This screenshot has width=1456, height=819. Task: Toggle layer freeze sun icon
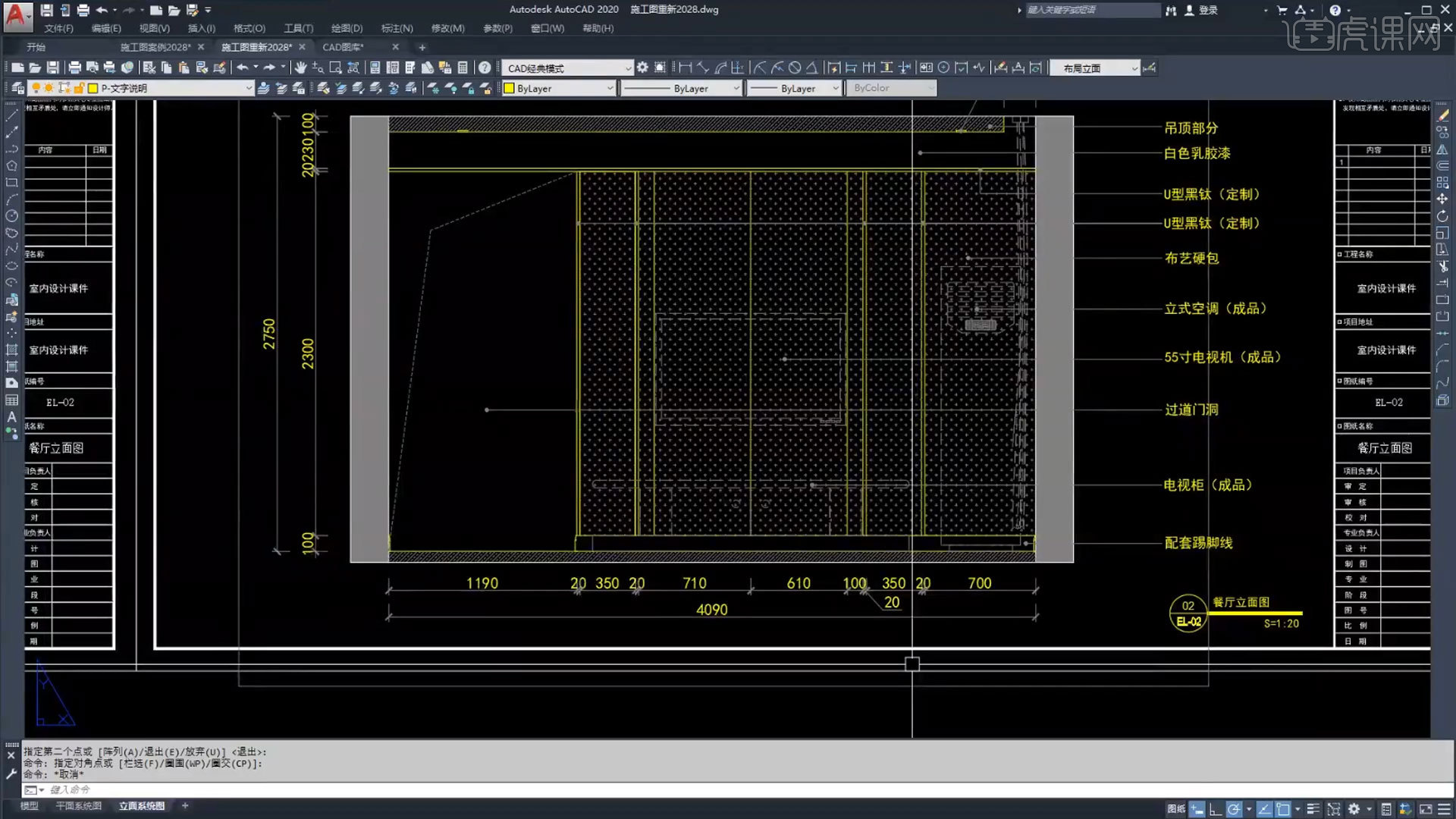[49, 88]
